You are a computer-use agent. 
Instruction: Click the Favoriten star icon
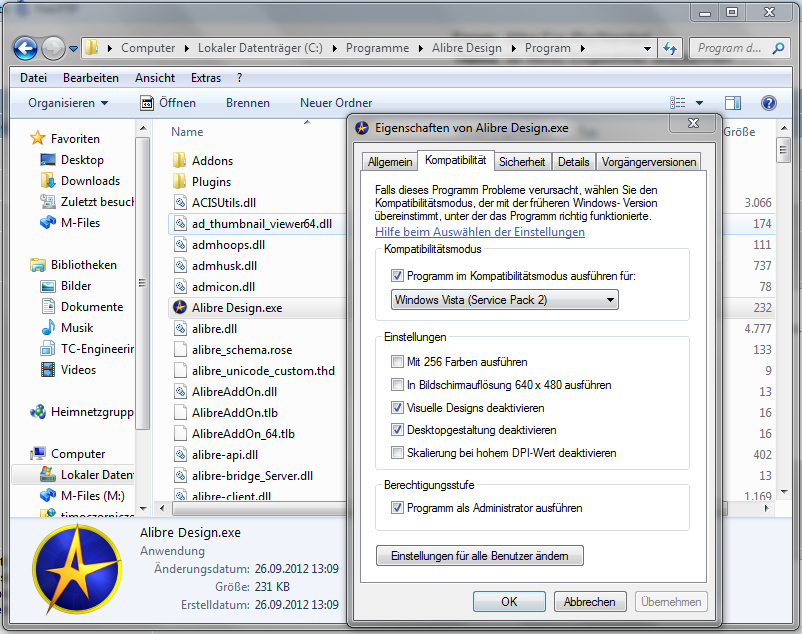37,138
